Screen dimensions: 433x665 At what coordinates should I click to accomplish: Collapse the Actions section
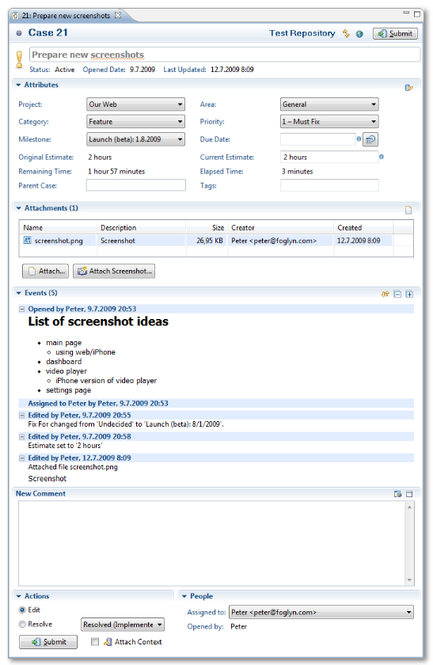point(18,596)
